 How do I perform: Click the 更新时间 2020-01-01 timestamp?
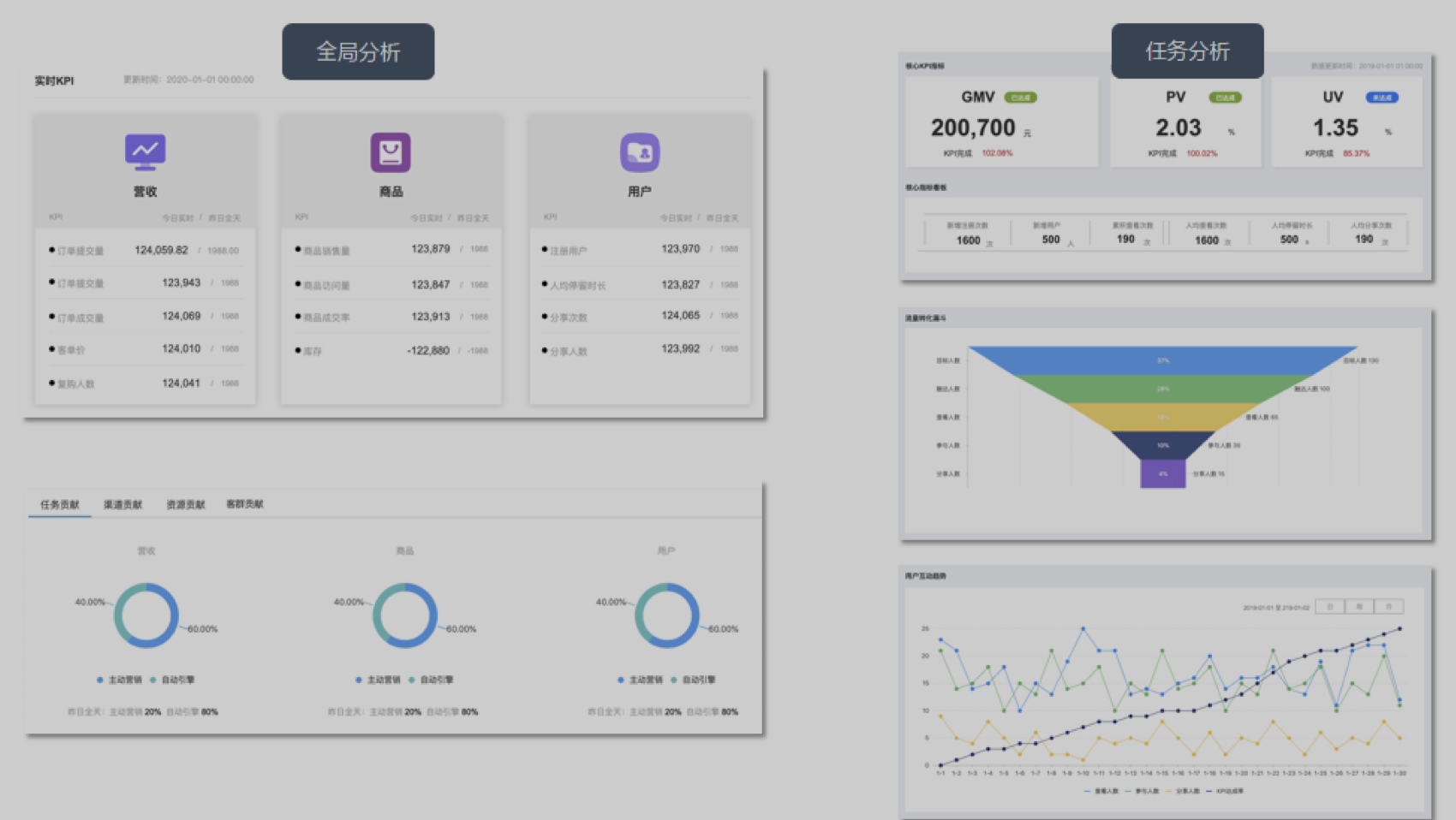[188, 80]
